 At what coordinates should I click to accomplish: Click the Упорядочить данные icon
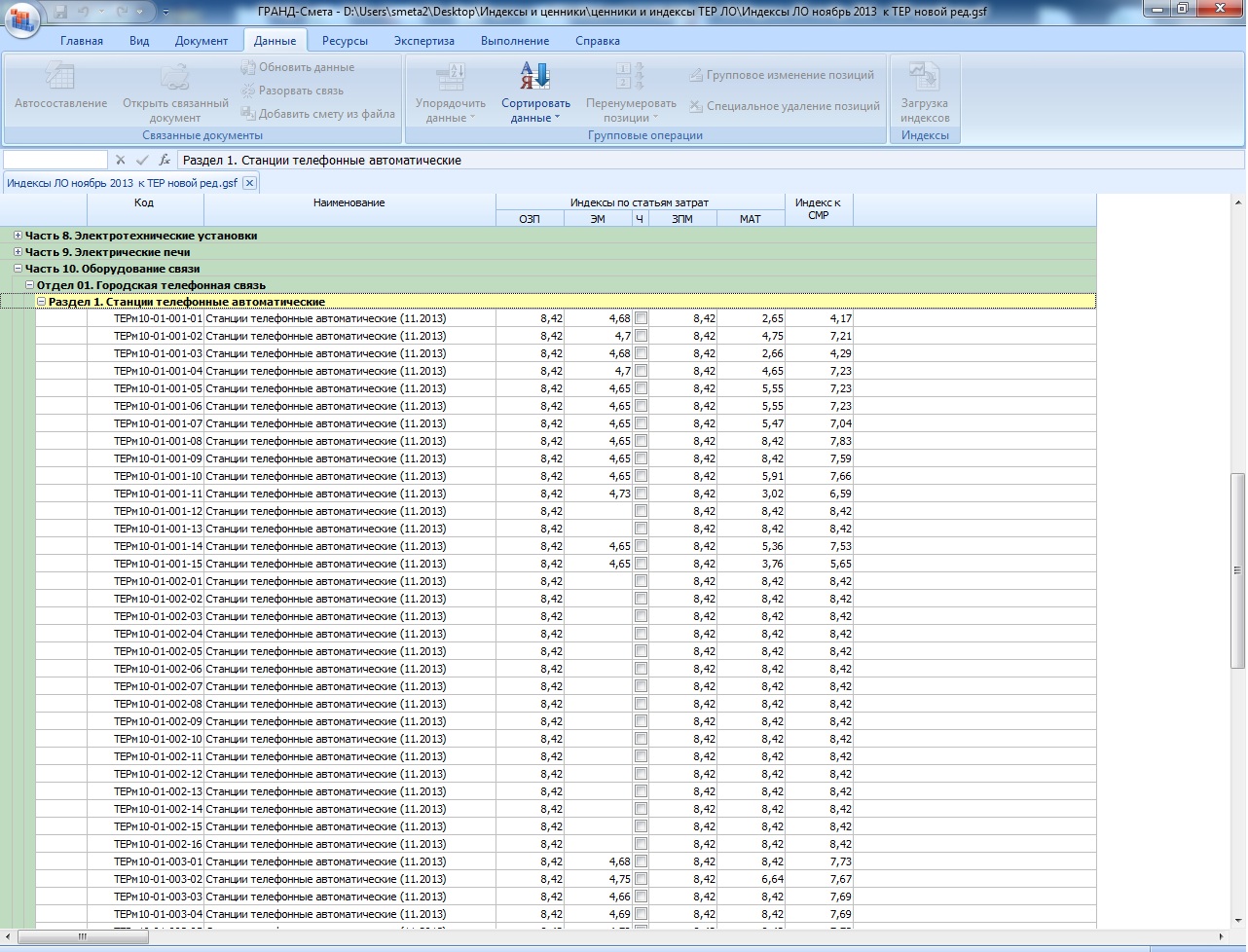pyautogui.click(x=450, y=77)
